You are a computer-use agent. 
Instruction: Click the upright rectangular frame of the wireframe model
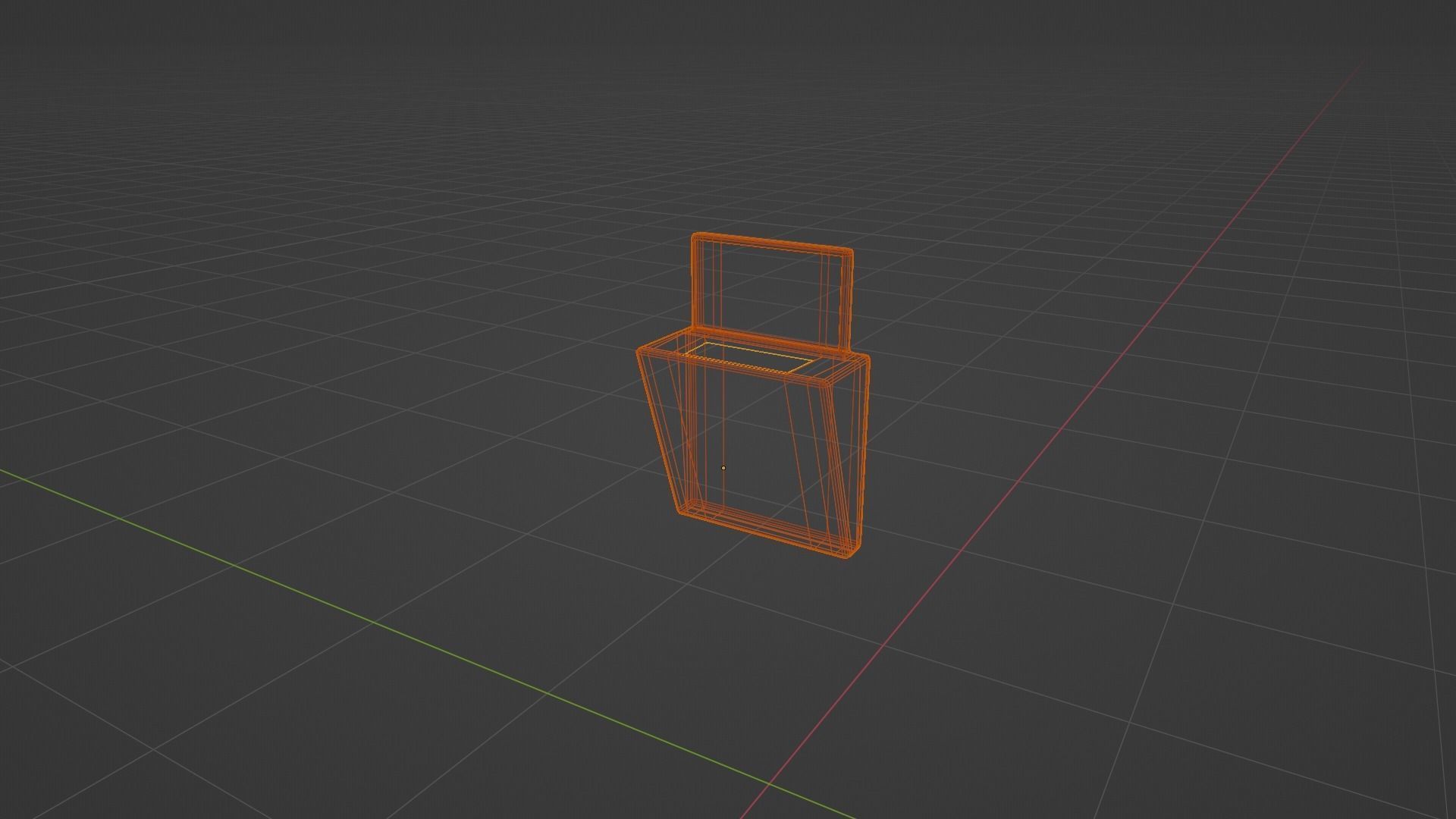772,293
